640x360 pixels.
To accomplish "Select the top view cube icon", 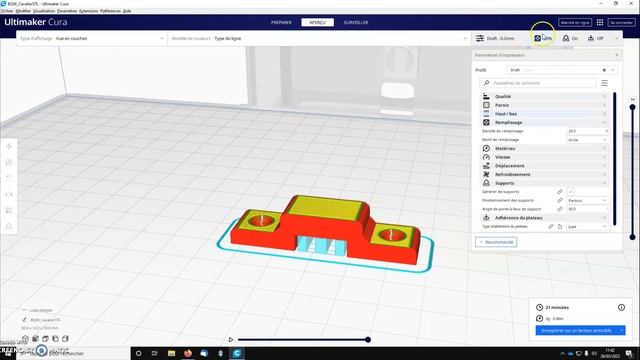I will [x=45, y=339].
